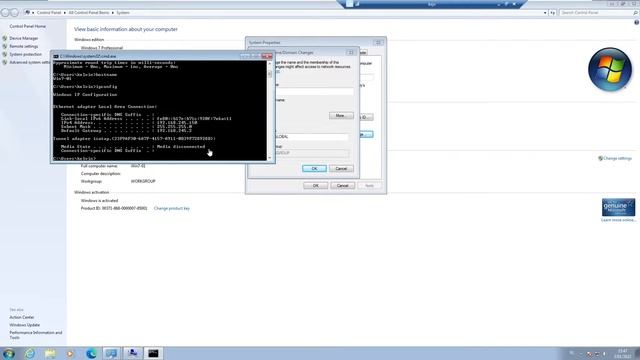Click the Domain name input field
The image size is (640, 360).
[x=312, y=137]
